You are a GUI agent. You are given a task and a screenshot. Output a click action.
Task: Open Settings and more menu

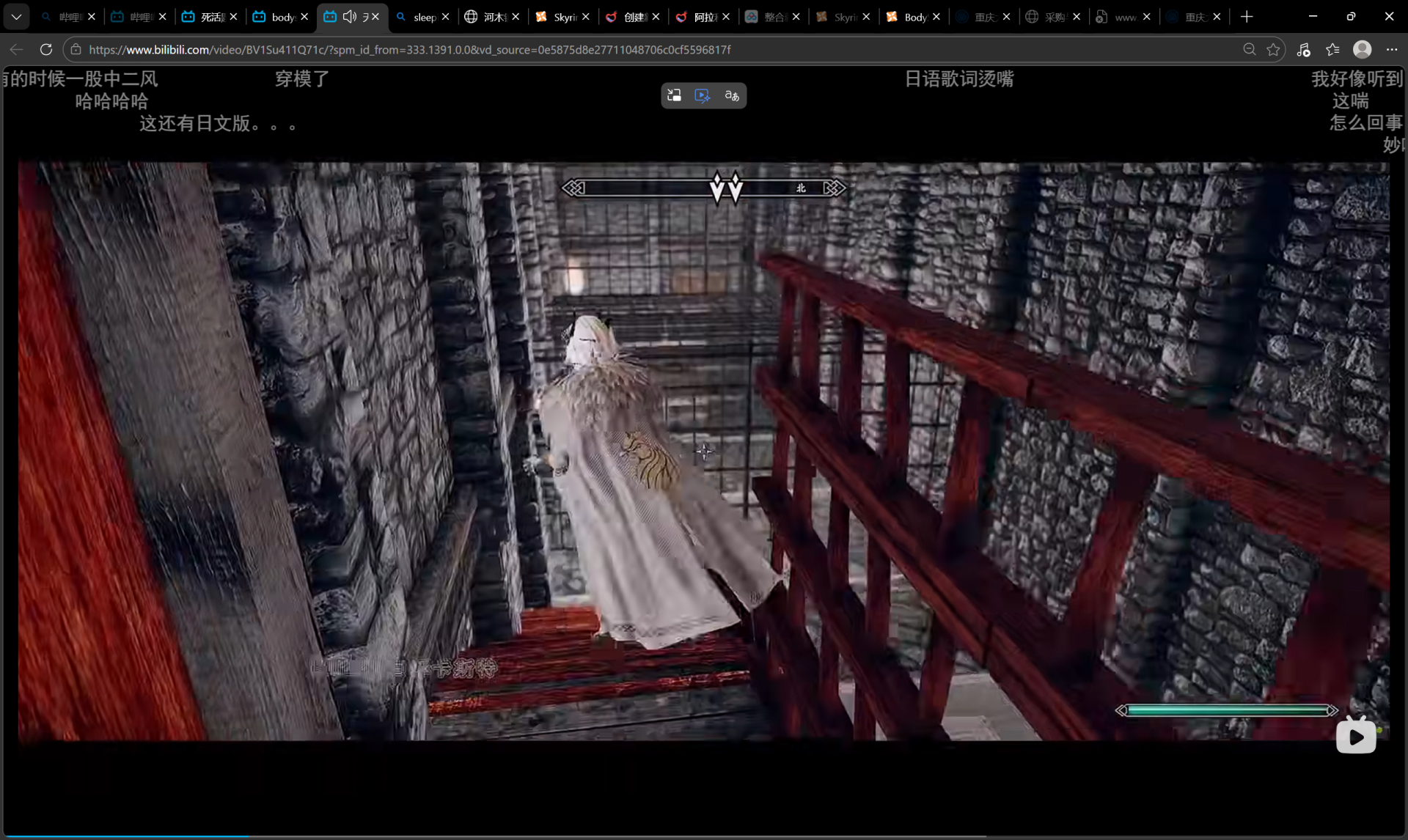1392,49
